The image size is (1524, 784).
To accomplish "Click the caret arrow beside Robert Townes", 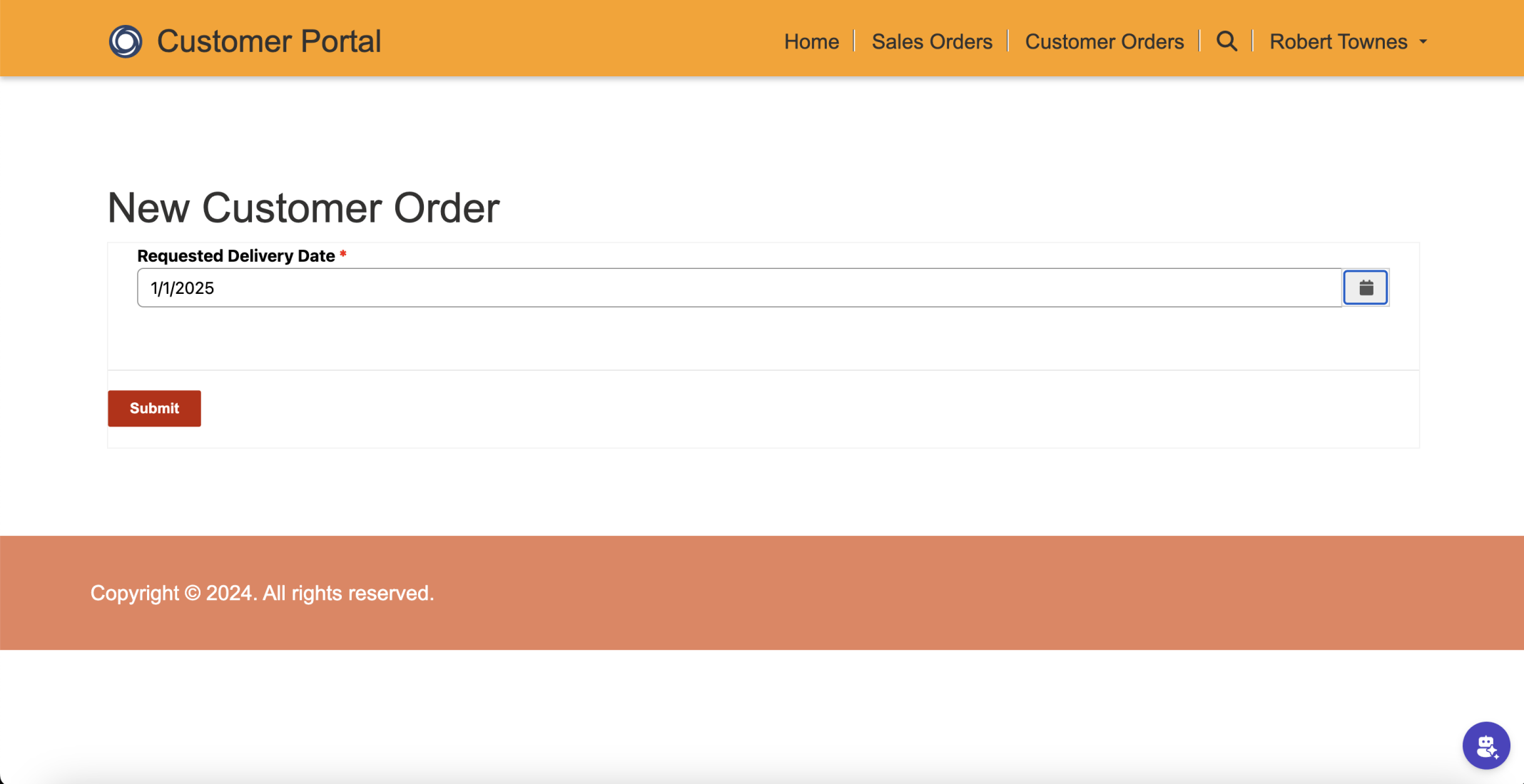I will tap(1423, 42).
